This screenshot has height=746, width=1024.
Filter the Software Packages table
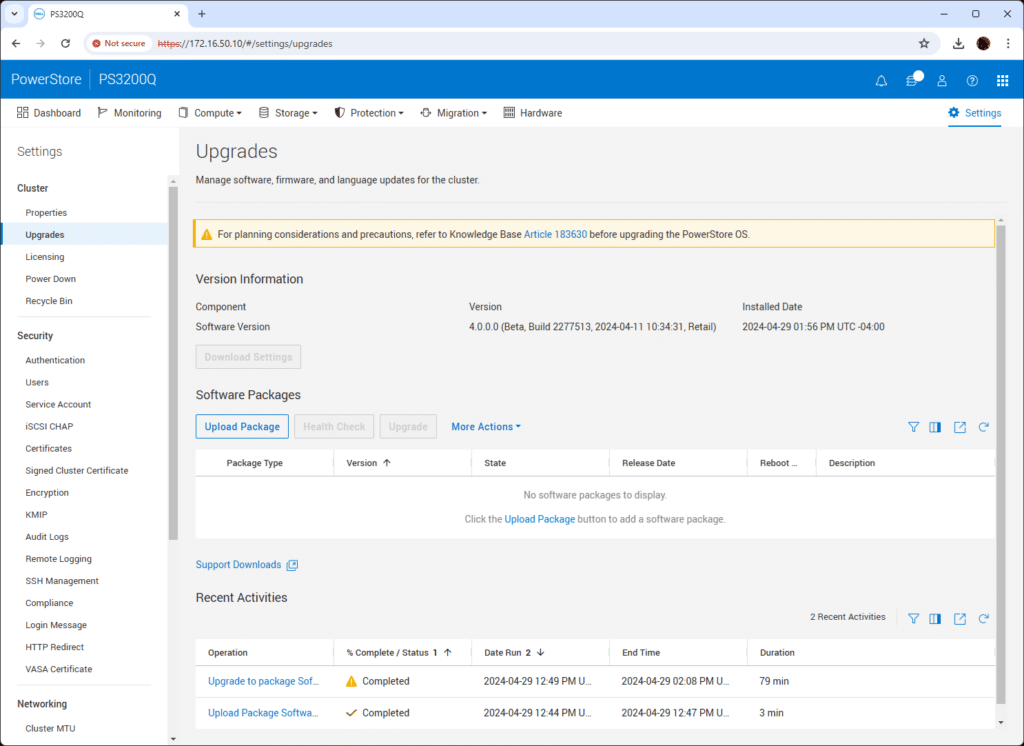click(x=913, y=427)
